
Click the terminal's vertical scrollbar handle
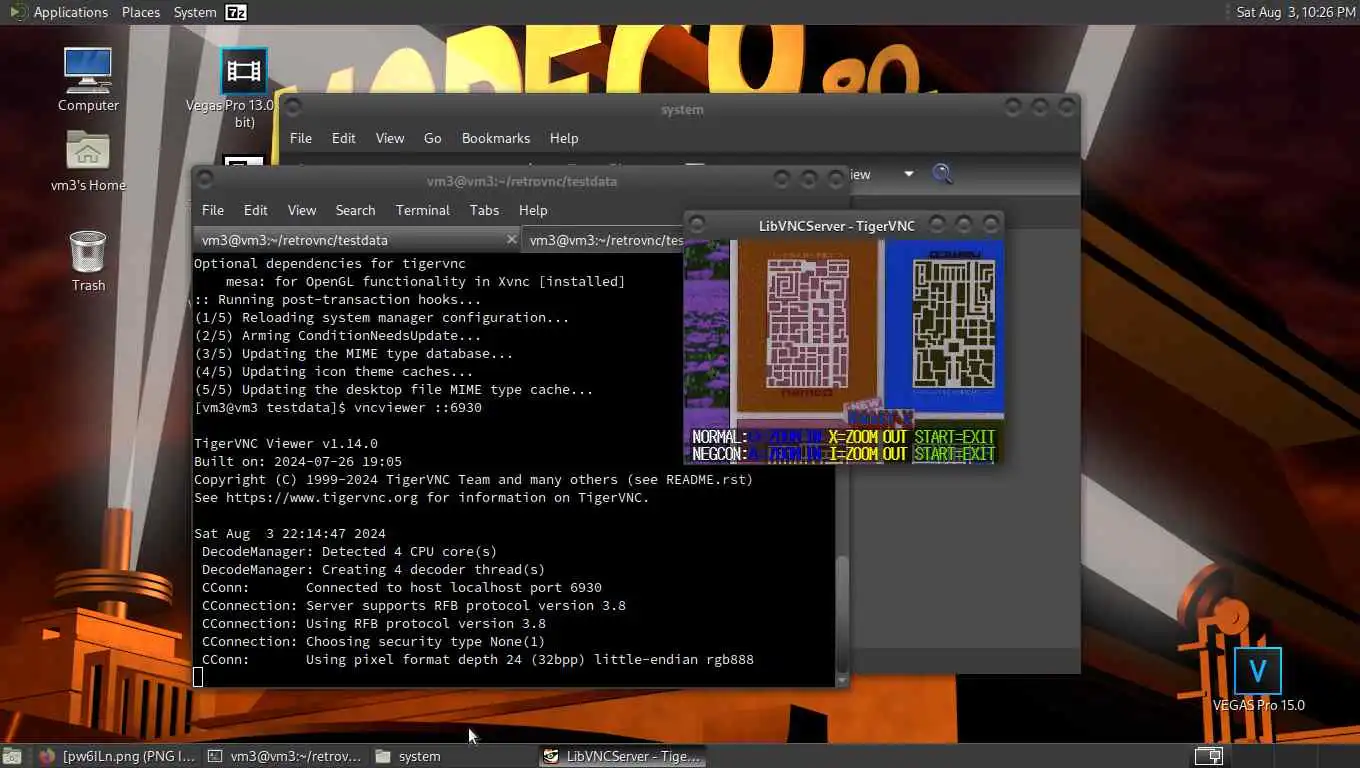tap(842, 613)
